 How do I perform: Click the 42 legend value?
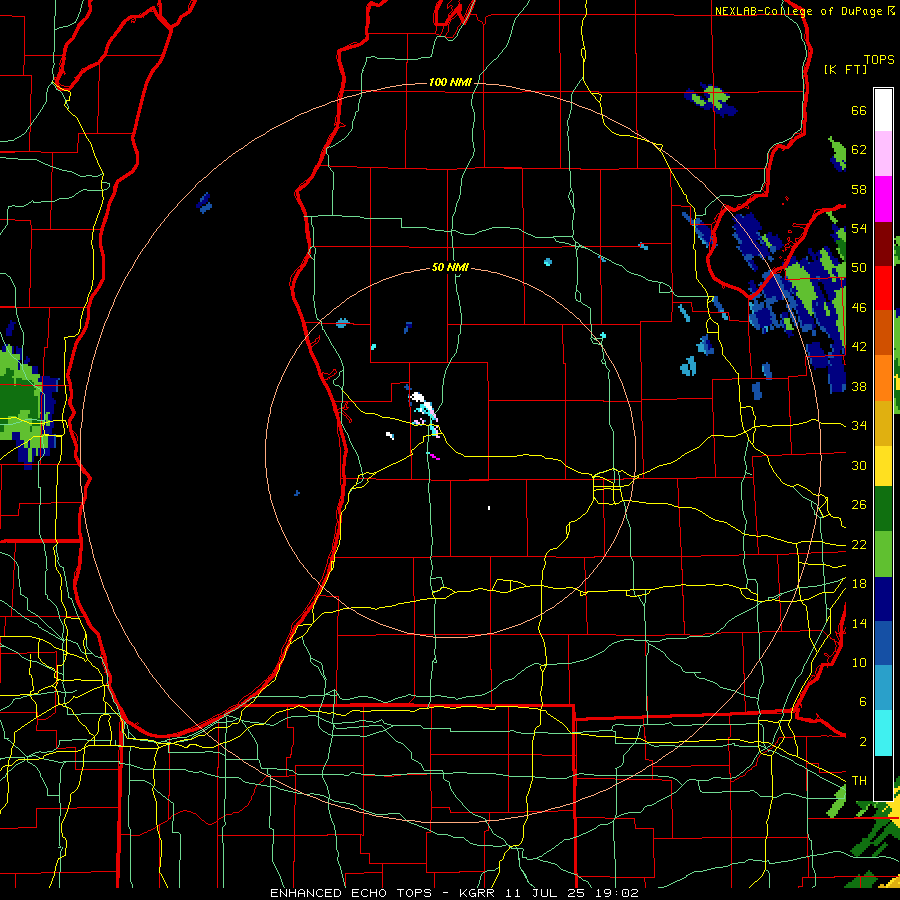pos(859,347)
